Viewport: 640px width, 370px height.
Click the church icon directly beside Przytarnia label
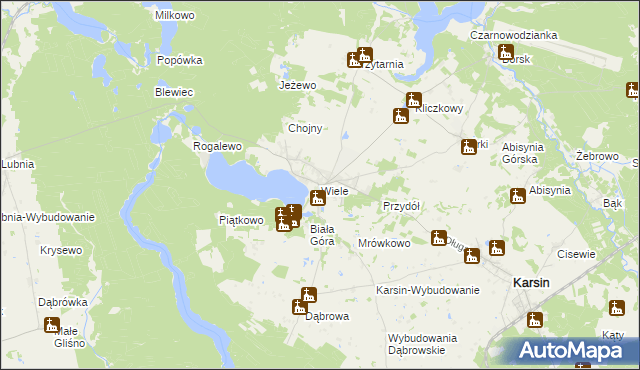pos(364,55)
